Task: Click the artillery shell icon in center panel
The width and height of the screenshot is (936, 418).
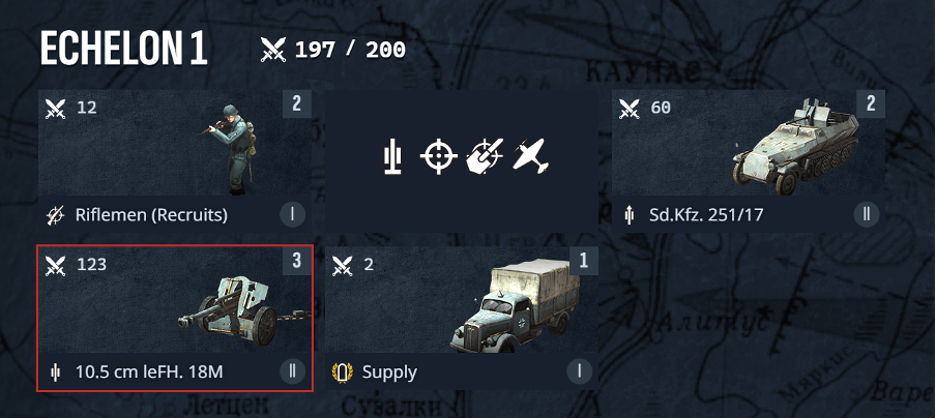Action: pyautogui.click(x=393, y=157)
